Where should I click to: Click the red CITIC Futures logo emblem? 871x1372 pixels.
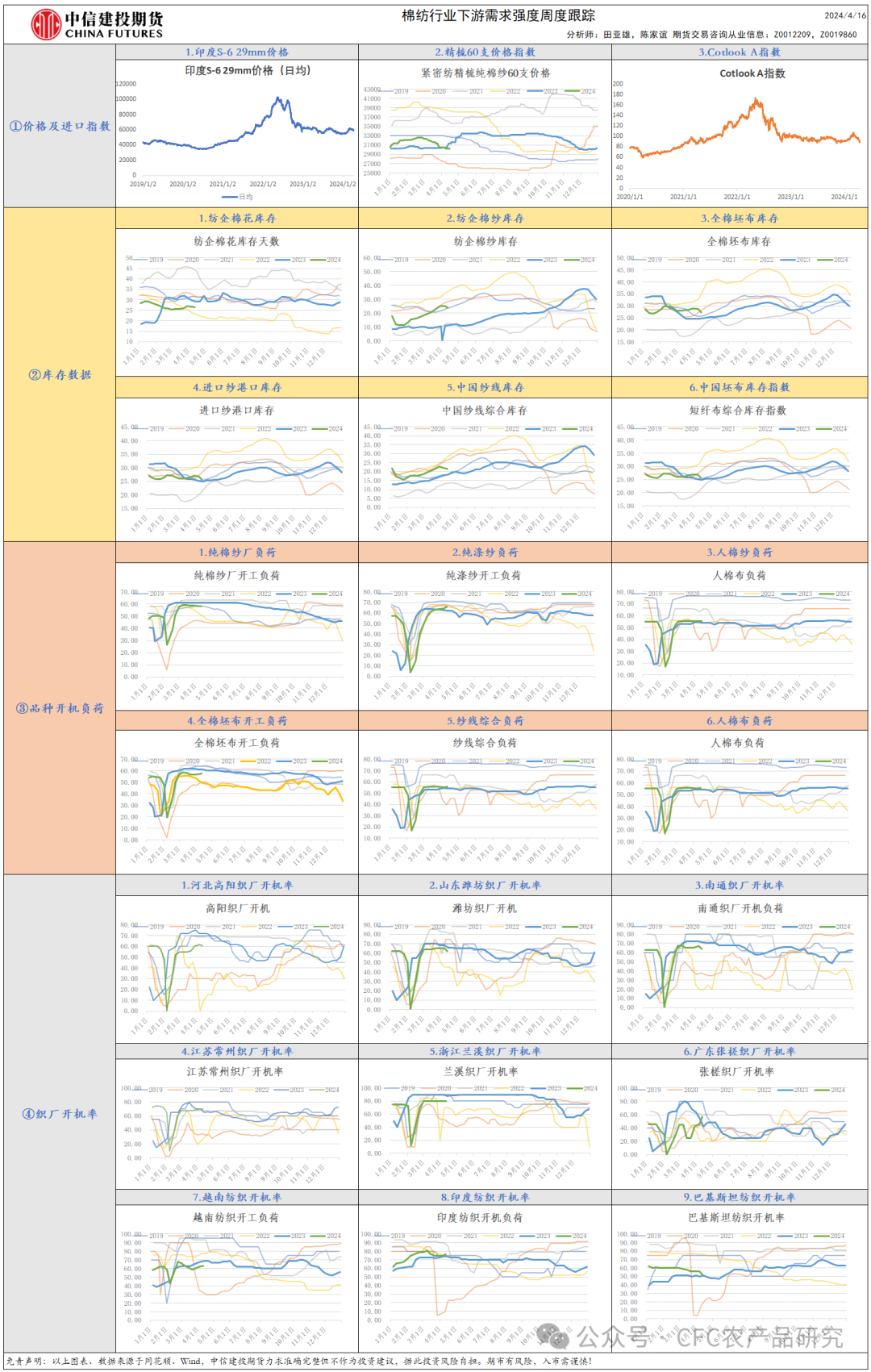coord(46,25)
